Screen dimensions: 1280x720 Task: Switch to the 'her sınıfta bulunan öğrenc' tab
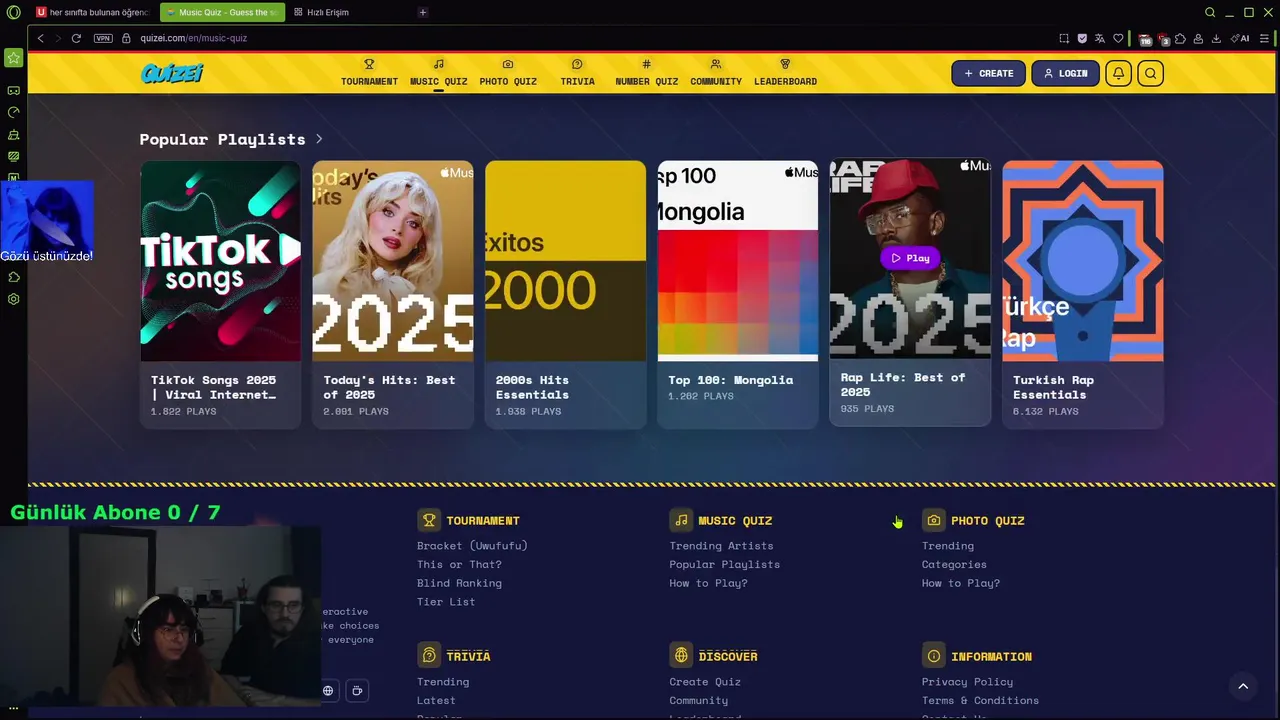[92, 12]
